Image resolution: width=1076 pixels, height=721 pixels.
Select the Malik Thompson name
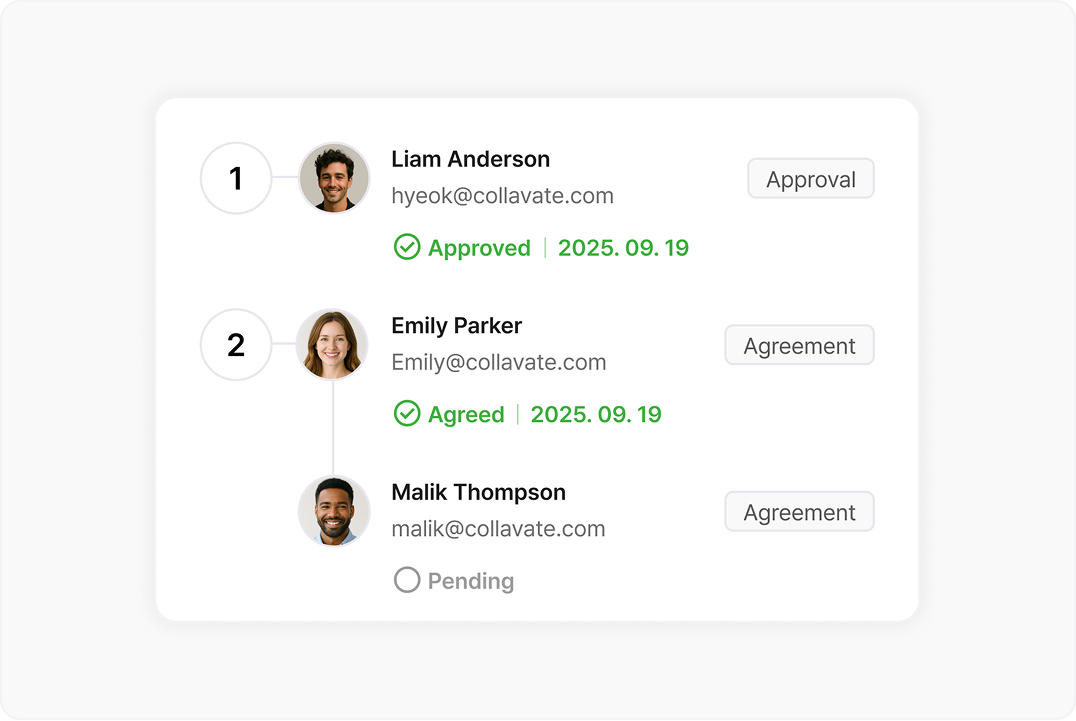tap(478, 492)
